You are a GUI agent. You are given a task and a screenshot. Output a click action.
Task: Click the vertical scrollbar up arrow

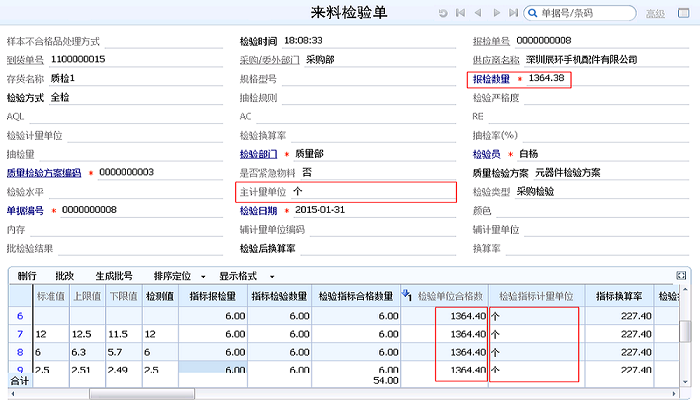pyautogui.click(x=685, y=290)
